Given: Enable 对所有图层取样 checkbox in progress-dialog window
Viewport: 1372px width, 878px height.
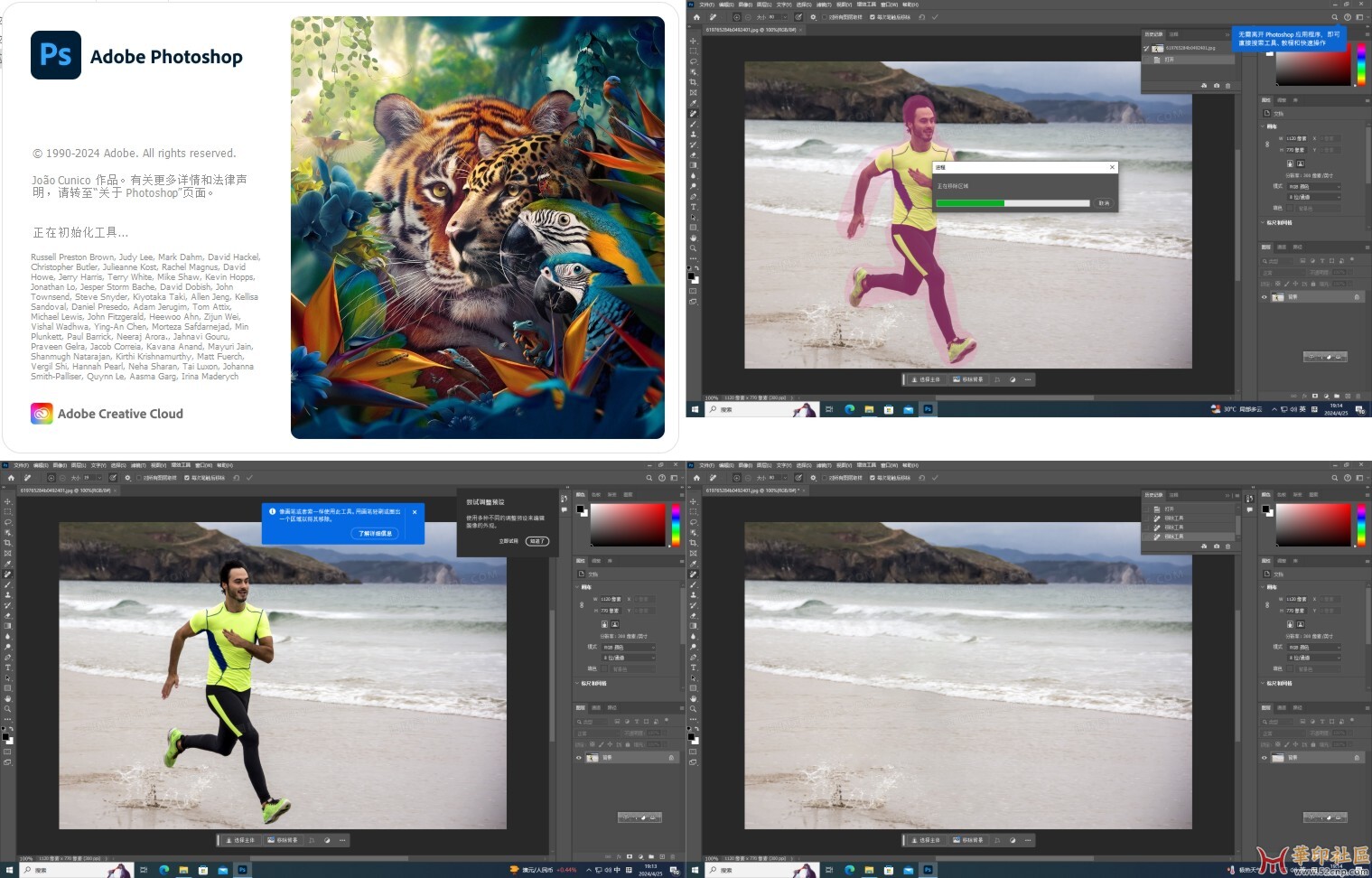Looking at the screenshot, I should [826, 17].
